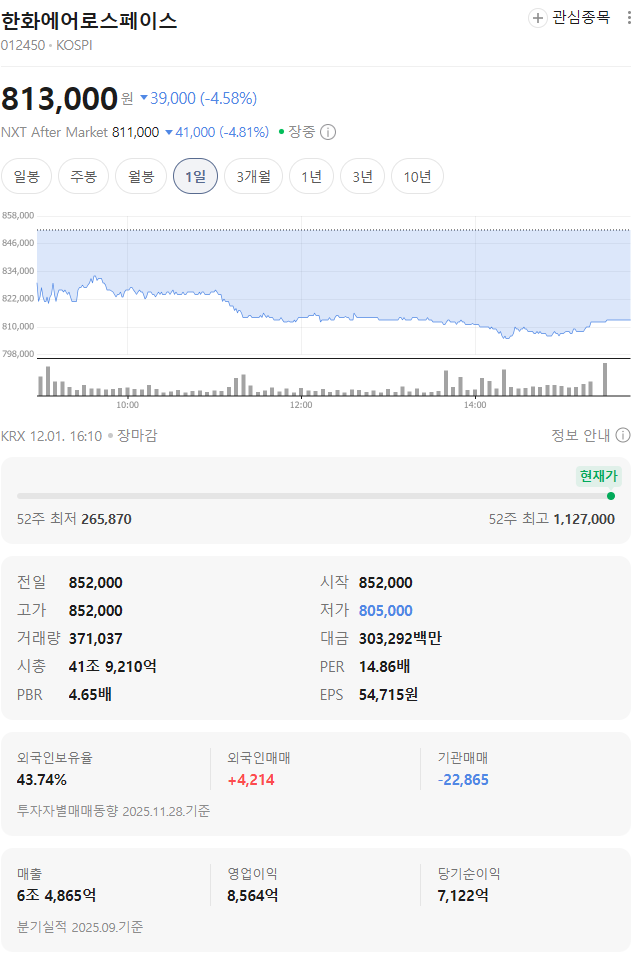637x955 pixels.
Task: Click the 투자자별매매동향 2025.11.28.기준 note
Action: tap(113, 811)
